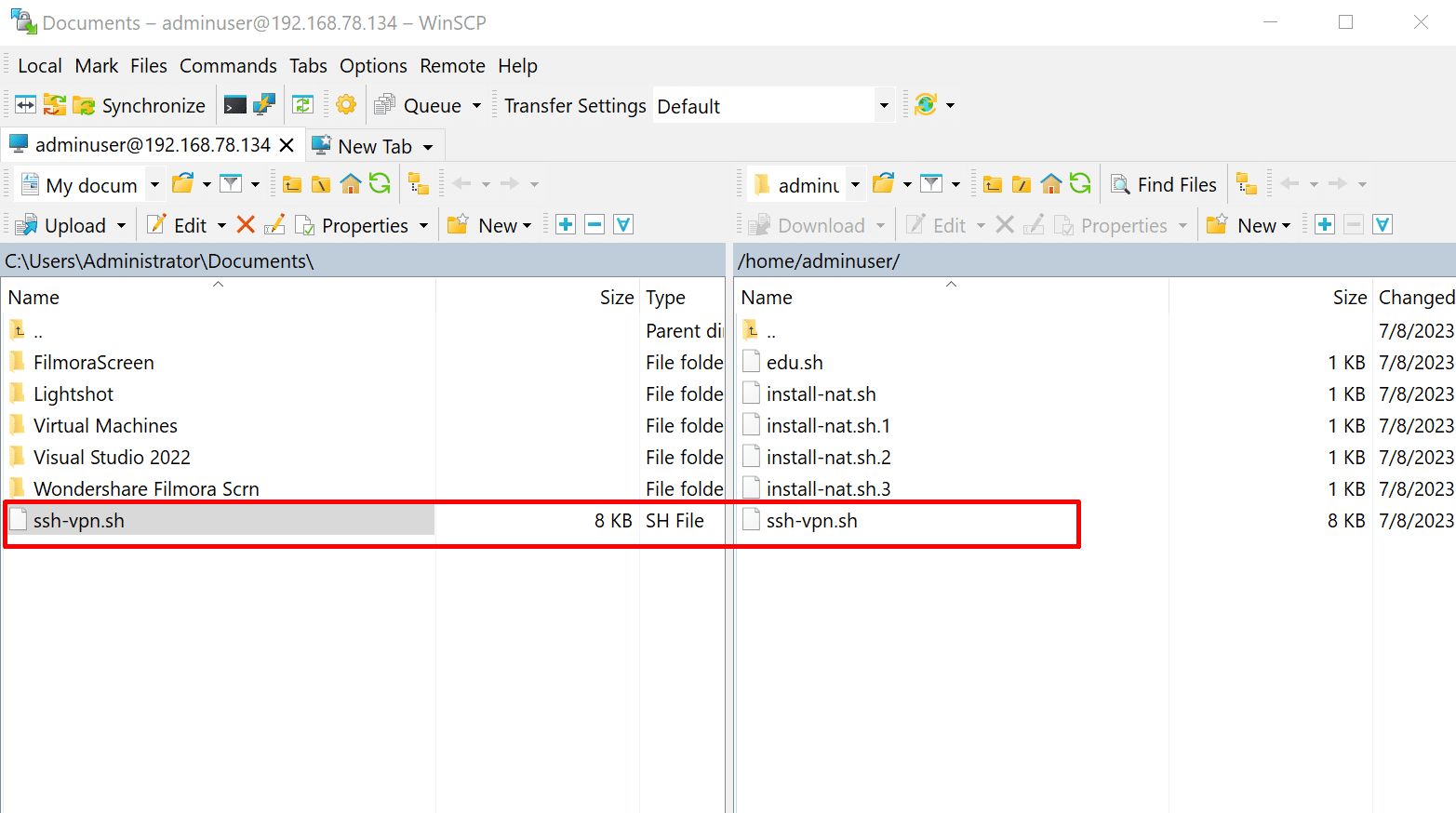The height and width of the screenshot is (813, 1456).
Task: Select remote file install-nat.sh.2
Action: tap(828, 458)
